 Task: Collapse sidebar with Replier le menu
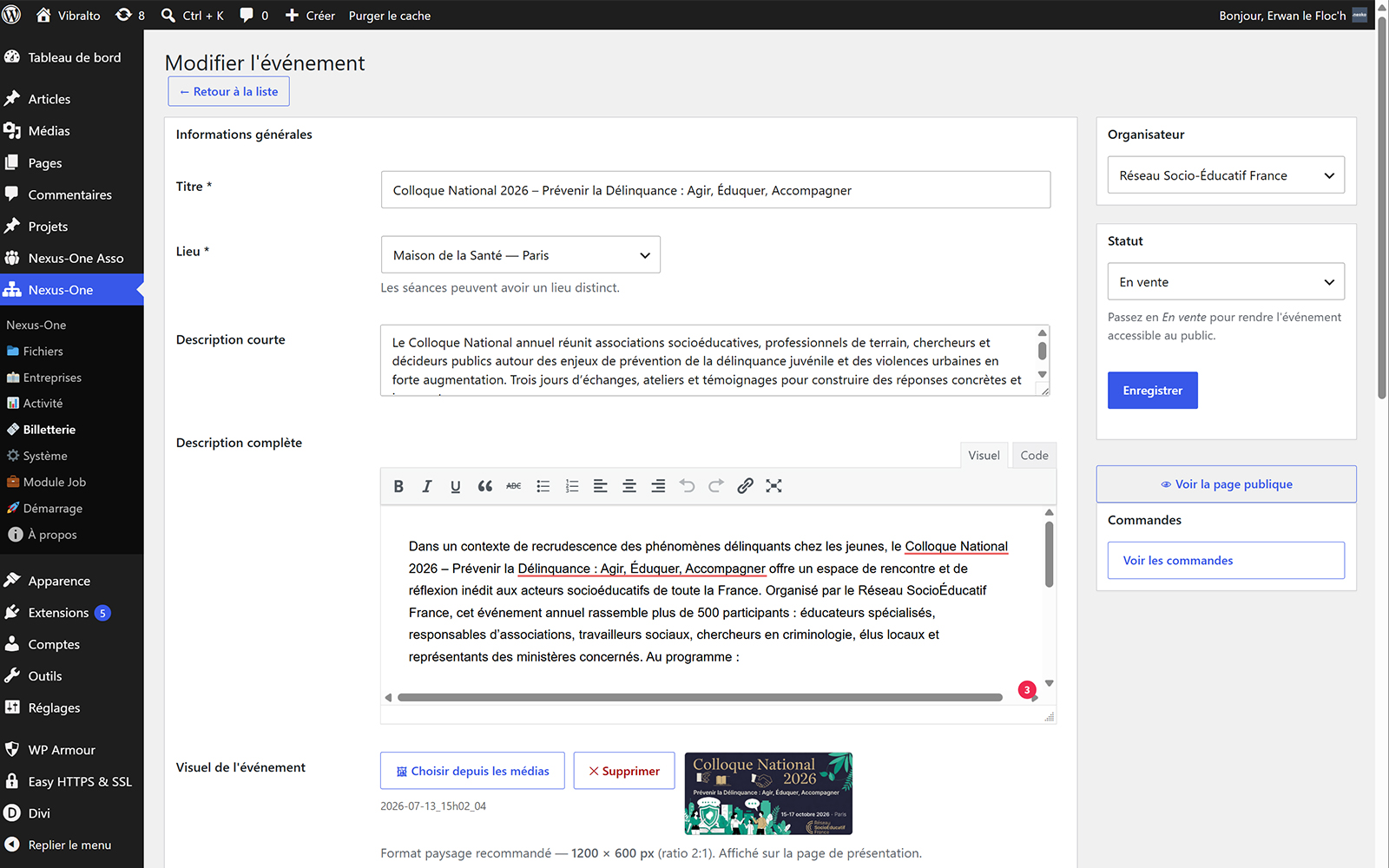pos(72,845)
